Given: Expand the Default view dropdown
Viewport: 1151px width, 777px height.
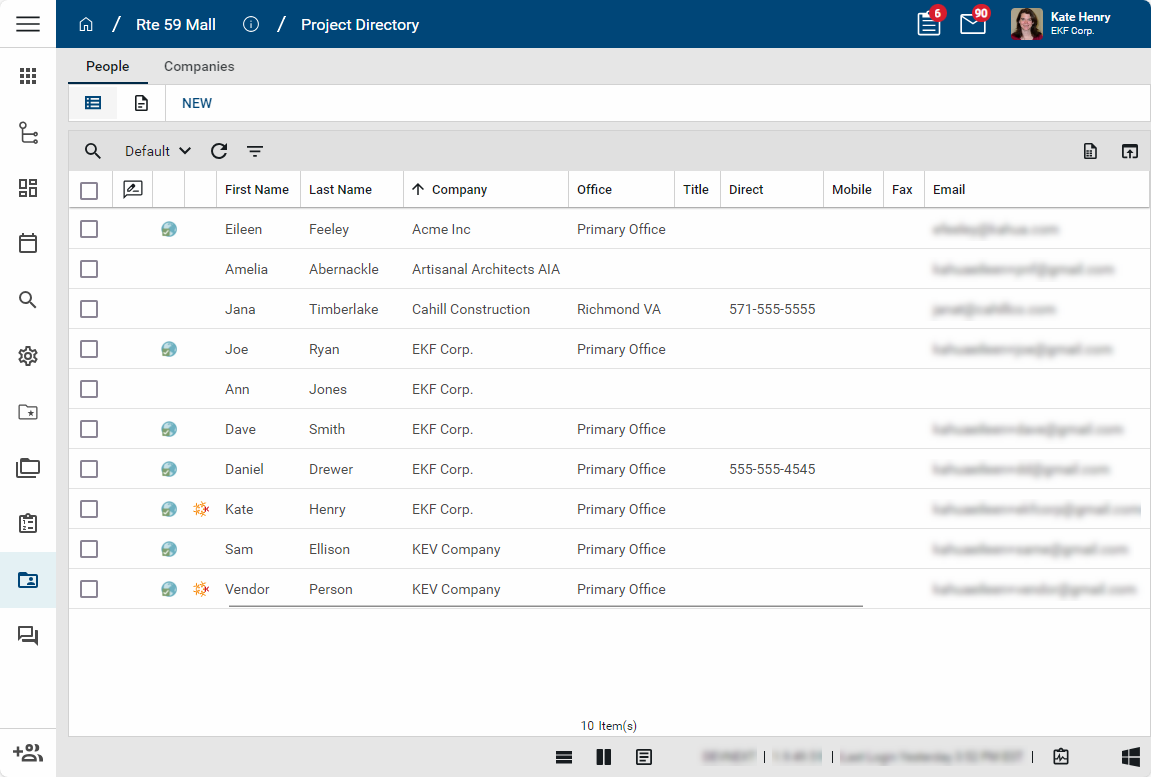Looking at the screenshot, I should [157, 151].
